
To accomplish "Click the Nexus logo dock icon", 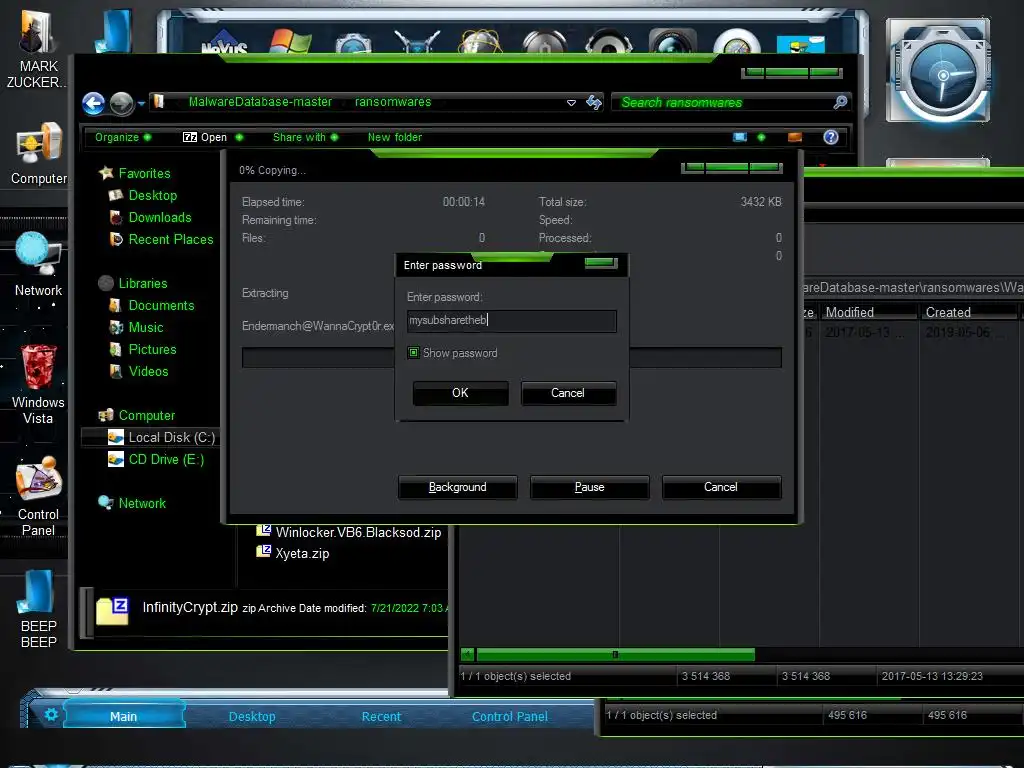I will point(225,43).
